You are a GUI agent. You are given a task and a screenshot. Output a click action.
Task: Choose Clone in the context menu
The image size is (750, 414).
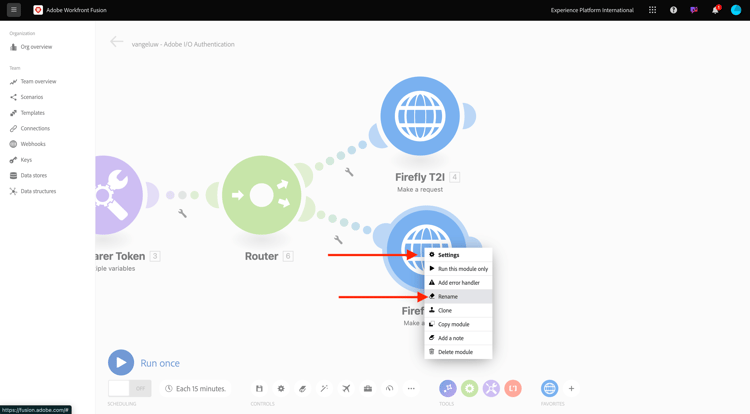(x=458, y=310)
